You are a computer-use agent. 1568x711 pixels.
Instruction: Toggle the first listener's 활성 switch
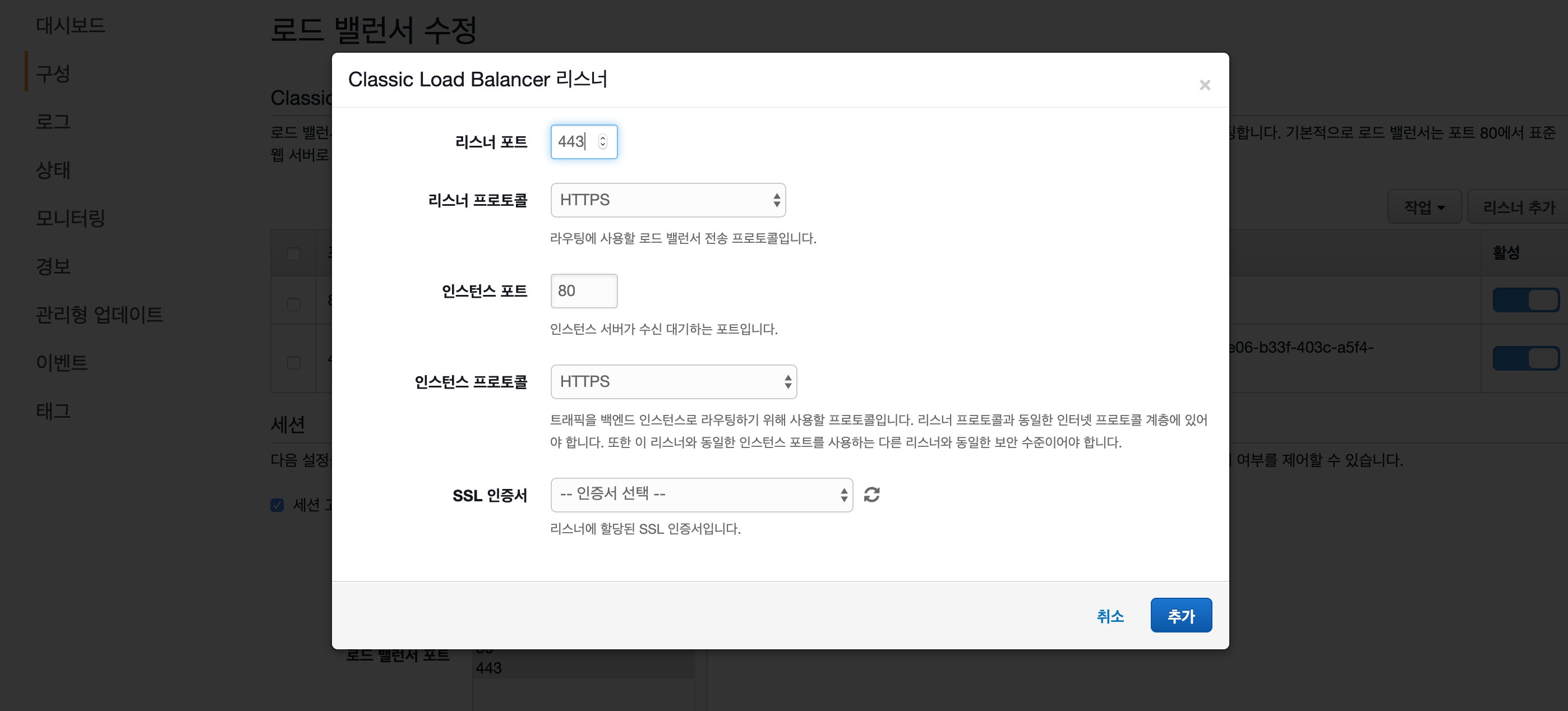1525,299
